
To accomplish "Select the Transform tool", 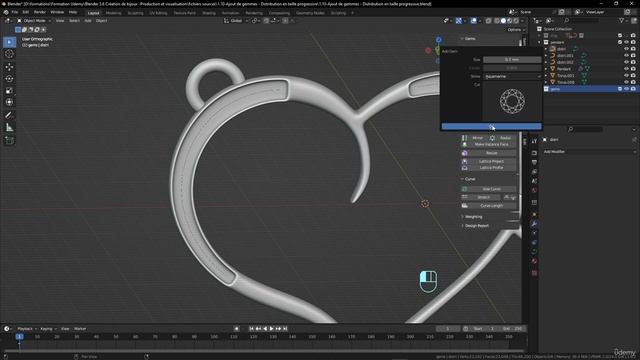I will click(9, 102).
